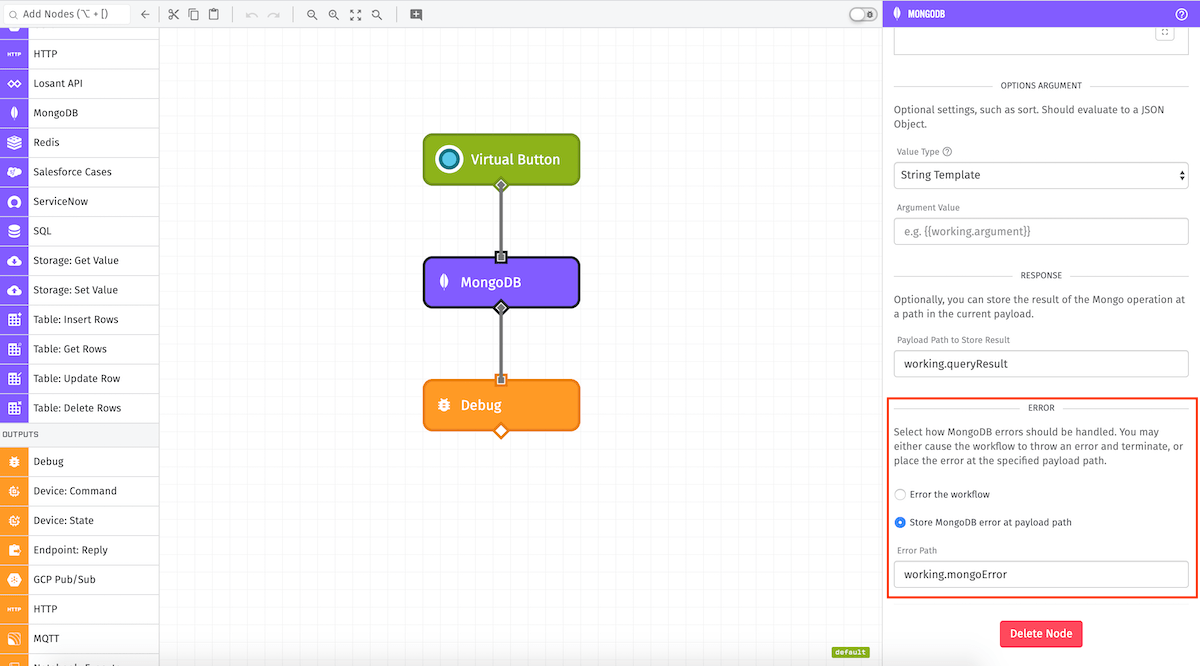Click the Copy icon in toolbar

(193, 15)
